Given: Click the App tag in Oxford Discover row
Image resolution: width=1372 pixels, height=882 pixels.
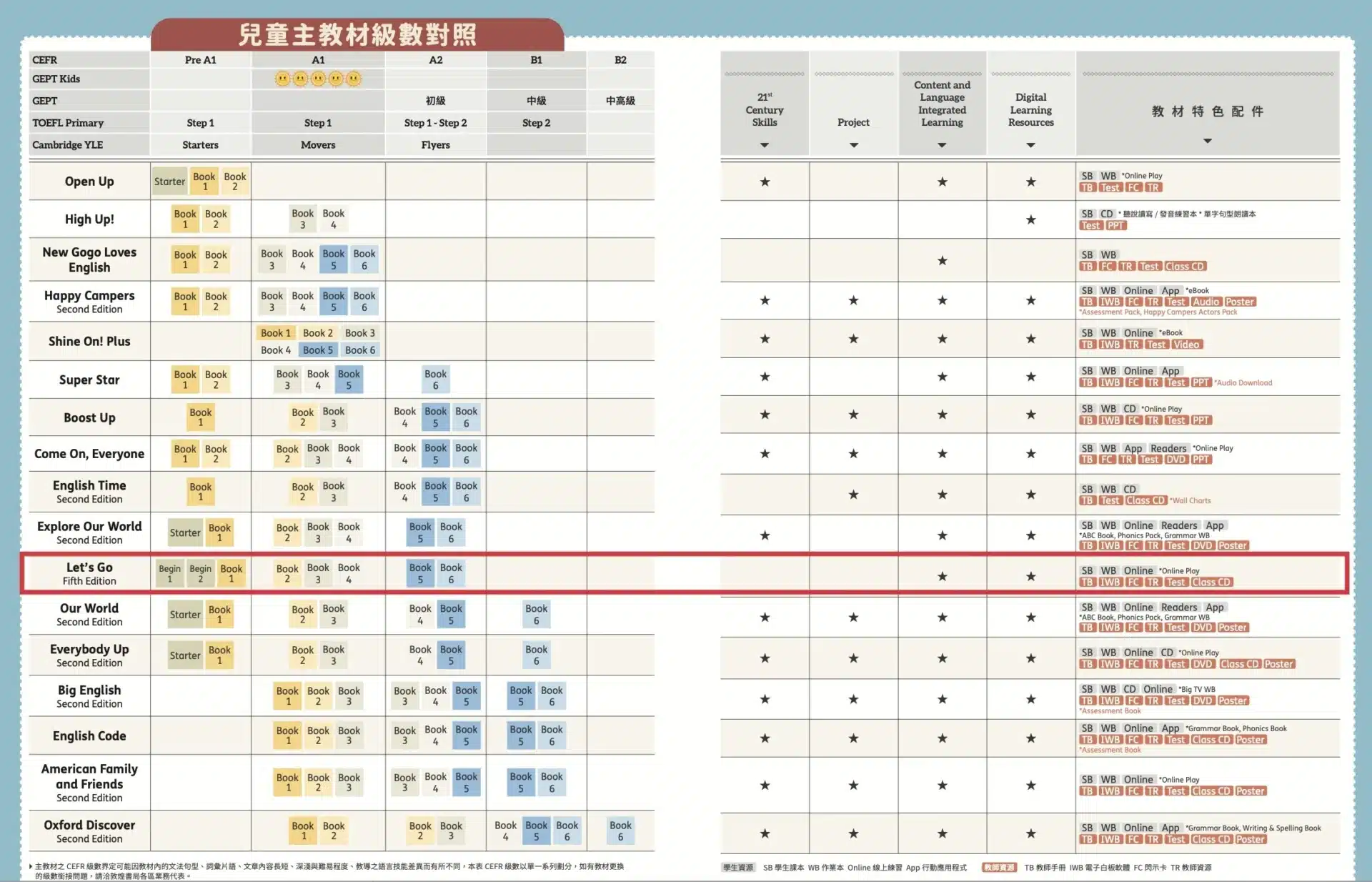Looking at the screenshot, I should [x=1170, y=827].
